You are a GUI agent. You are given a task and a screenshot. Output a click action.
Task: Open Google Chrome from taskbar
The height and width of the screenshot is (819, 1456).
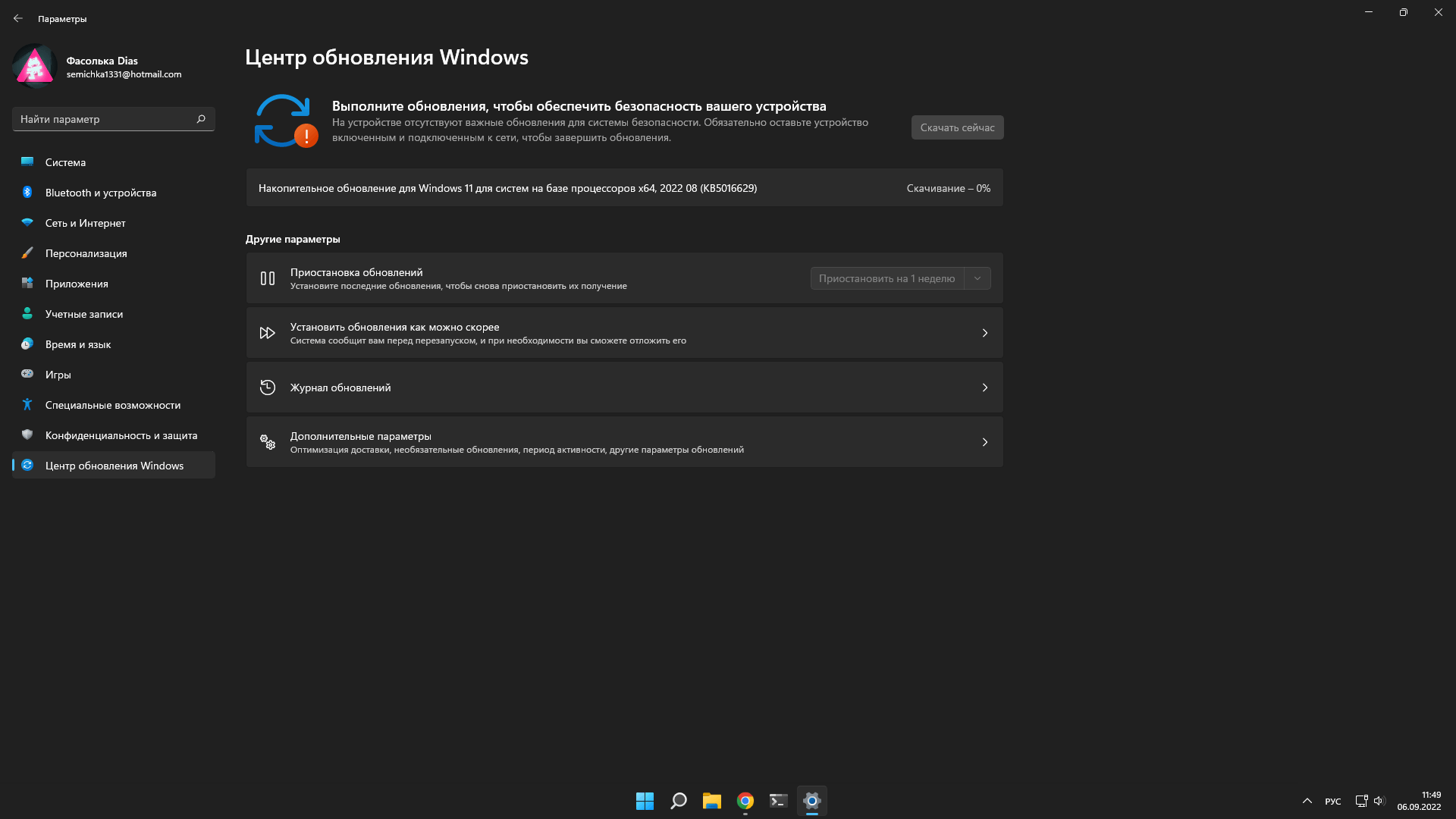(745, 801)
